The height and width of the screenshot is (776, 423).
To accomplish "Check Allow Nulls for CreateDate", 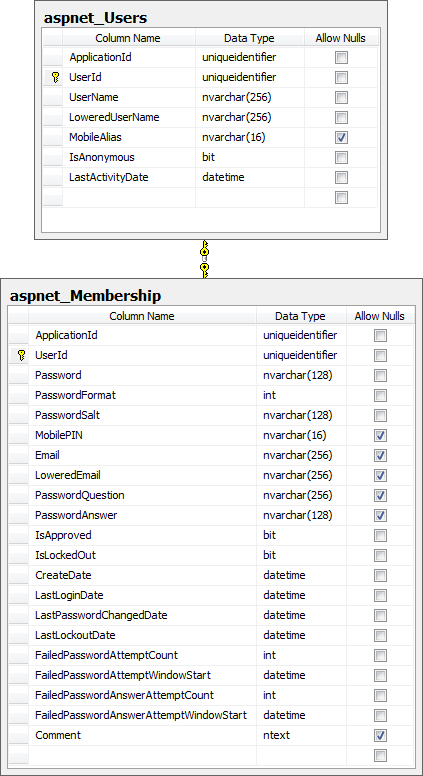I will click(380, 576).
